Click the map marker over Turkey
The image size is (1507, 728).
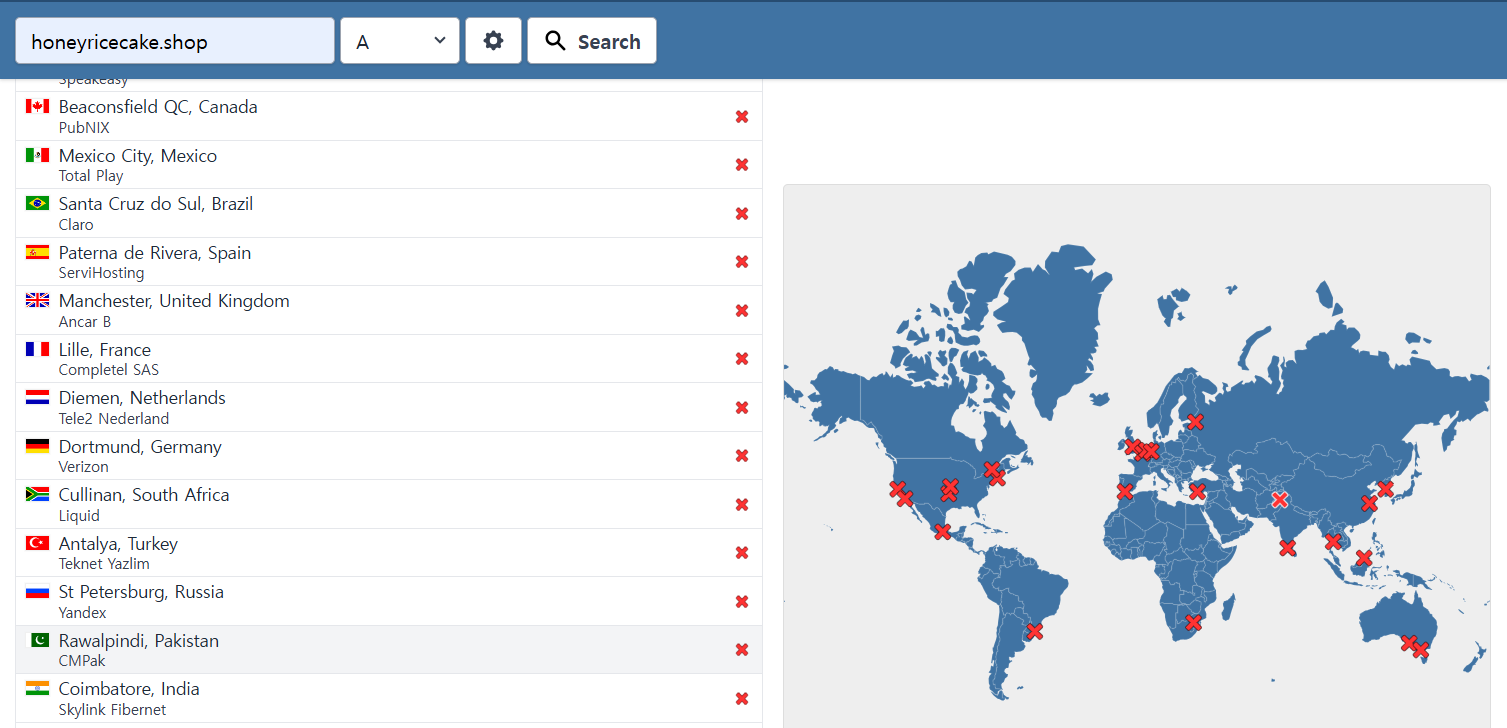point(1197,491)
